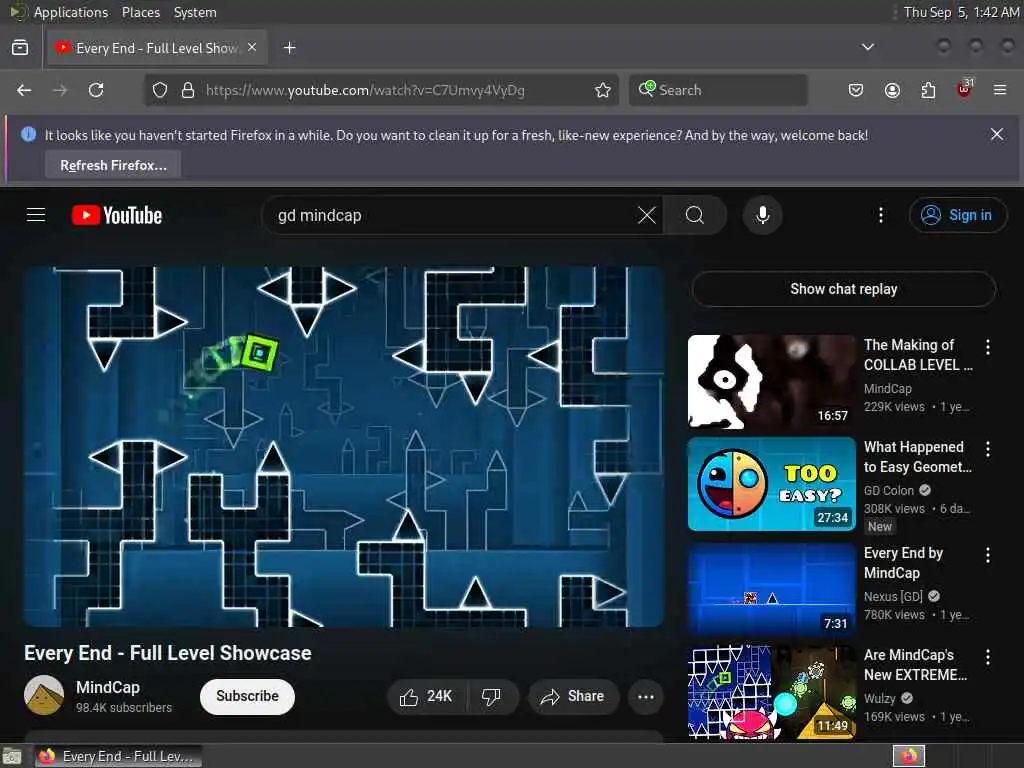Open uBlock extension icon with badge

click(x=964, y=89)
